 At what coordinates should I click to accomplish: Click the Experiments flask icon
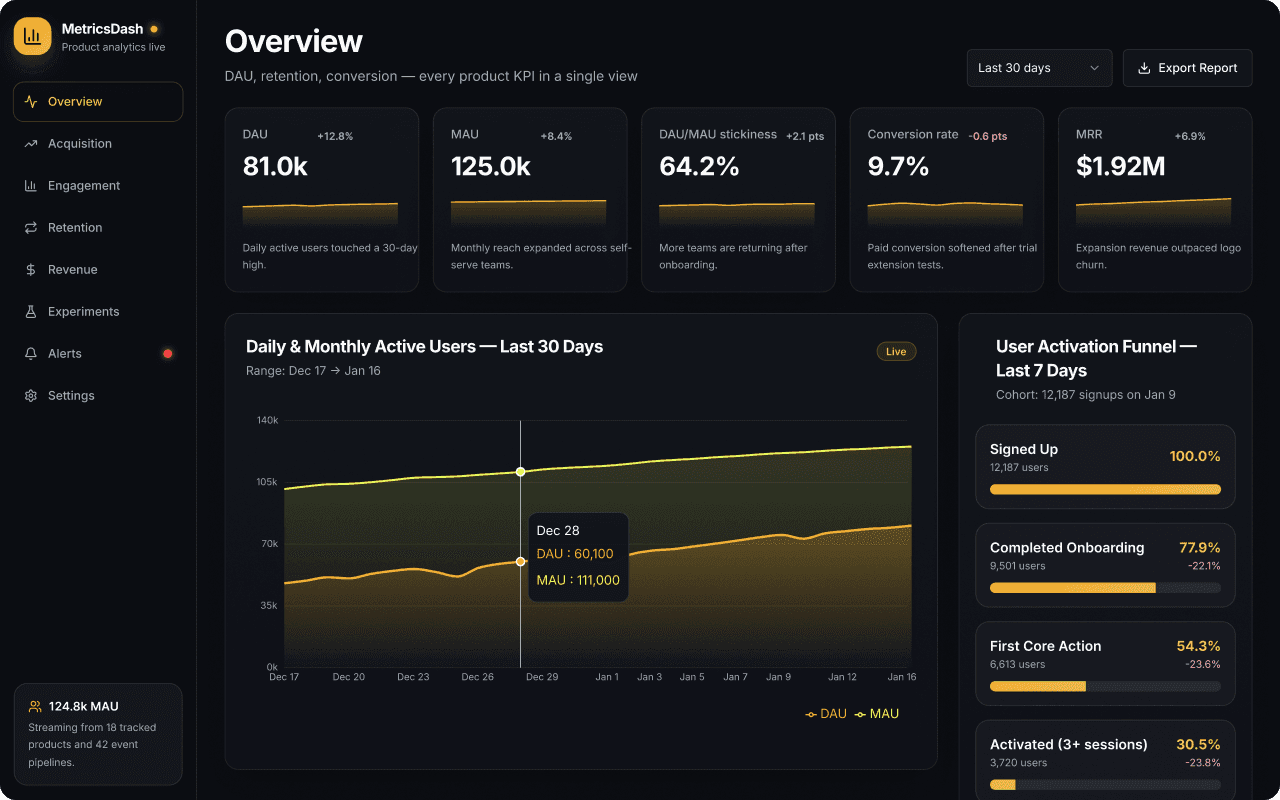[31, 312]
